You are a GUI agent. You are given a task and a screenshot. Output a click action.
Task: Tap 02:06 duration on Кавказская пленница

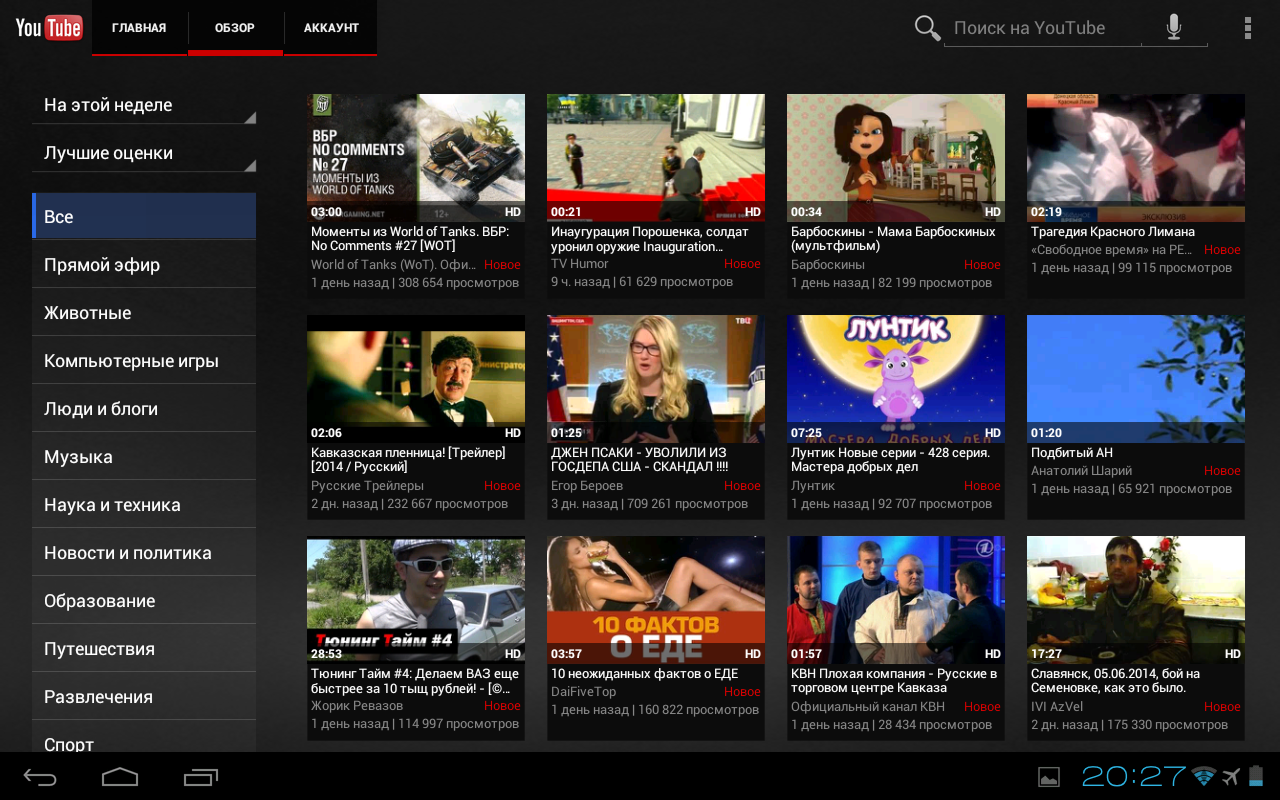click(326, 433)
